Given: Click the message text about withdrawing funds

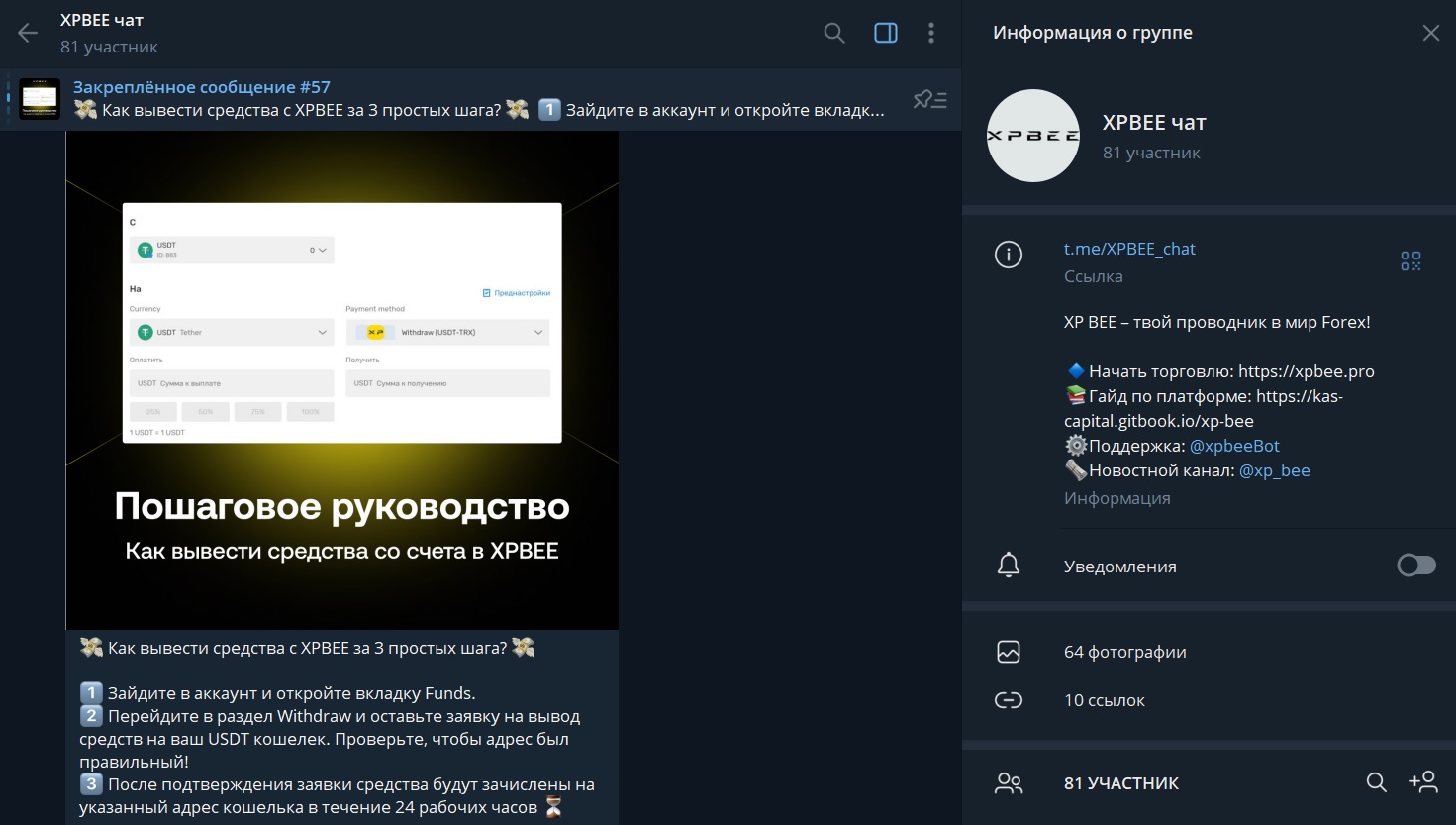Looking at the screenshot, I should coord(338,728).
